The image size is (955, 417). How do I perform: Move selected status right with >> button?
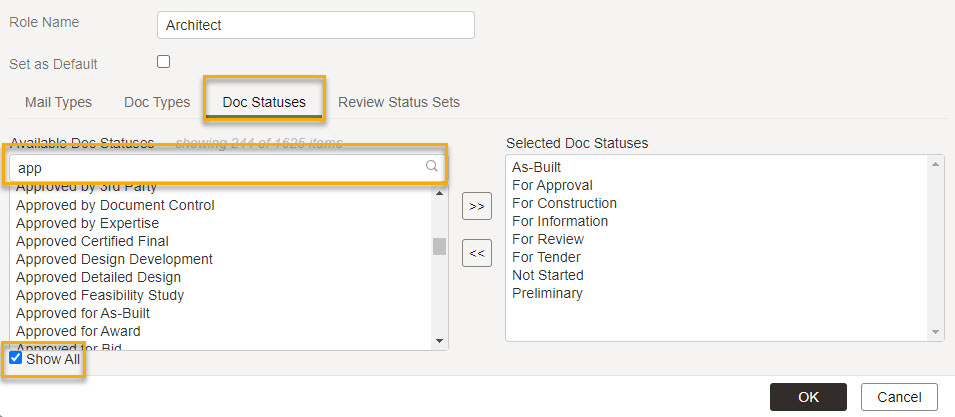pyautogui.click(x=477, y=206)
